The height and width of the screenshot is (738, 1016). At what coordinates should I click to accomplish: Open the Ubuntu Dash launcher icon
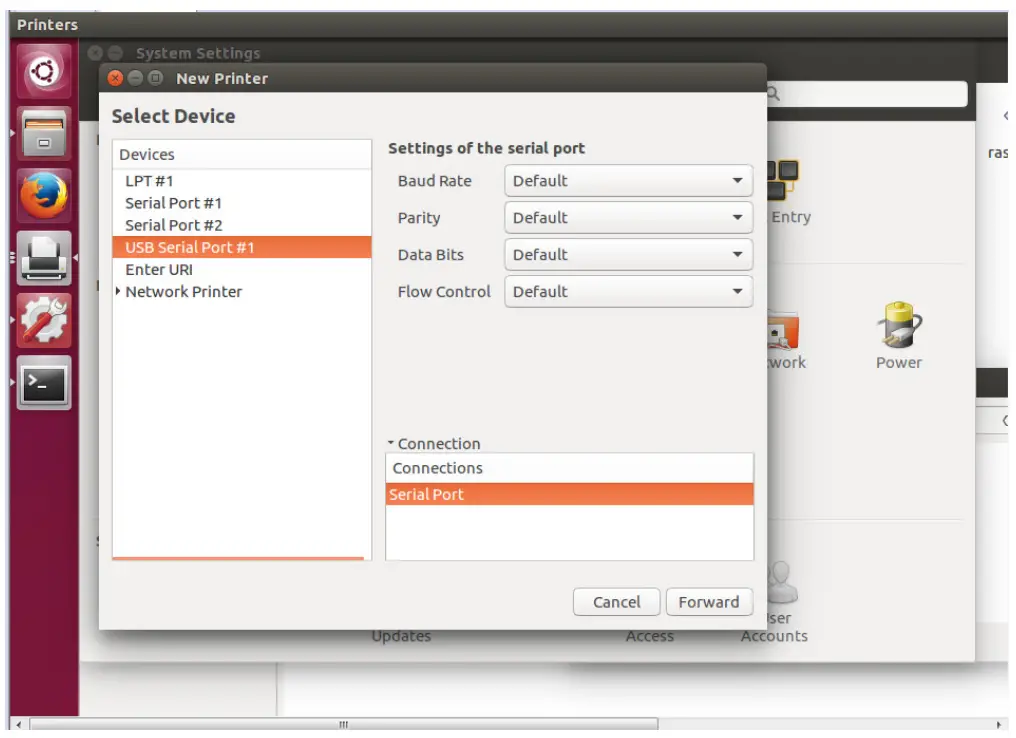click(44, 71)
